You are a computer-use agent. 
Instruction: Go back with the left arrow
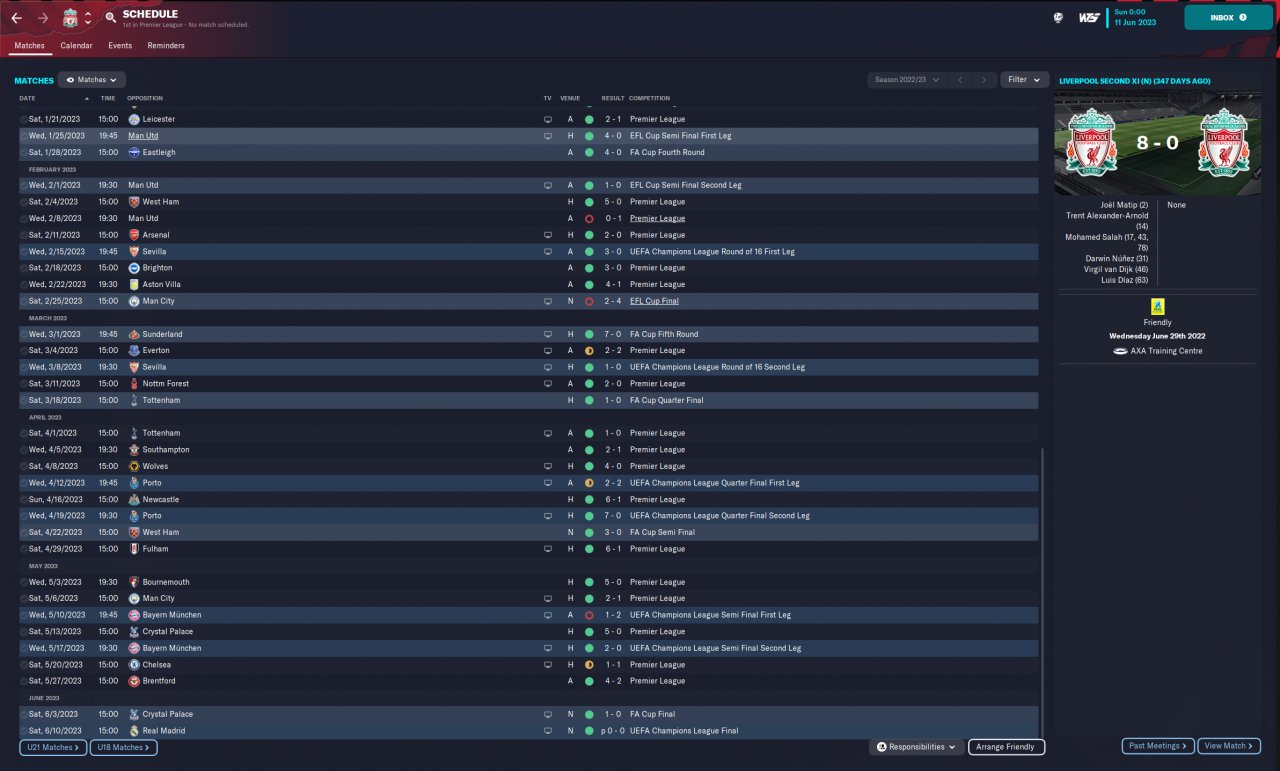tap(16, 18)
